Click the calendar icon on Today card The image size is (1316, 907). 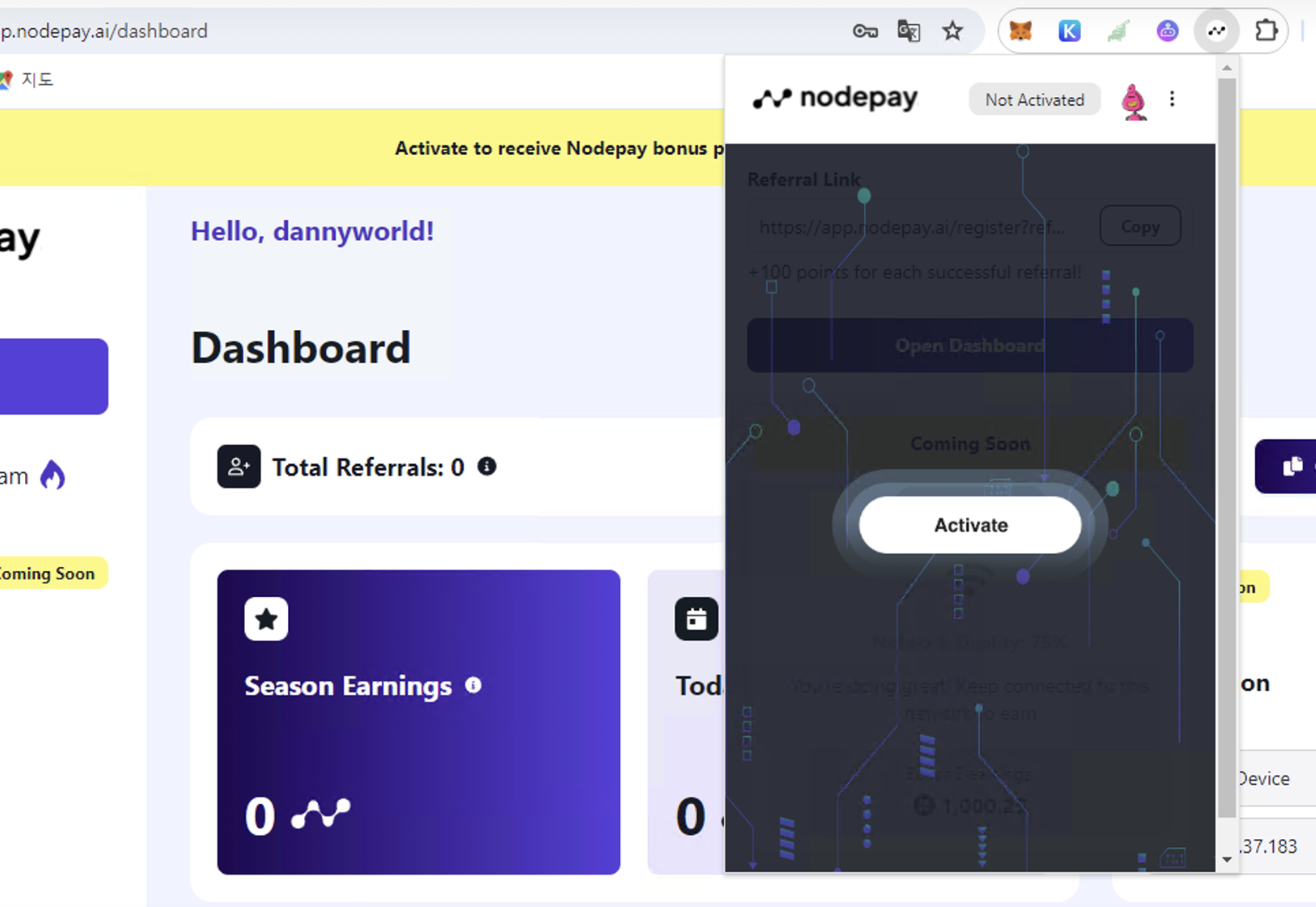click(x=696, y=619)
